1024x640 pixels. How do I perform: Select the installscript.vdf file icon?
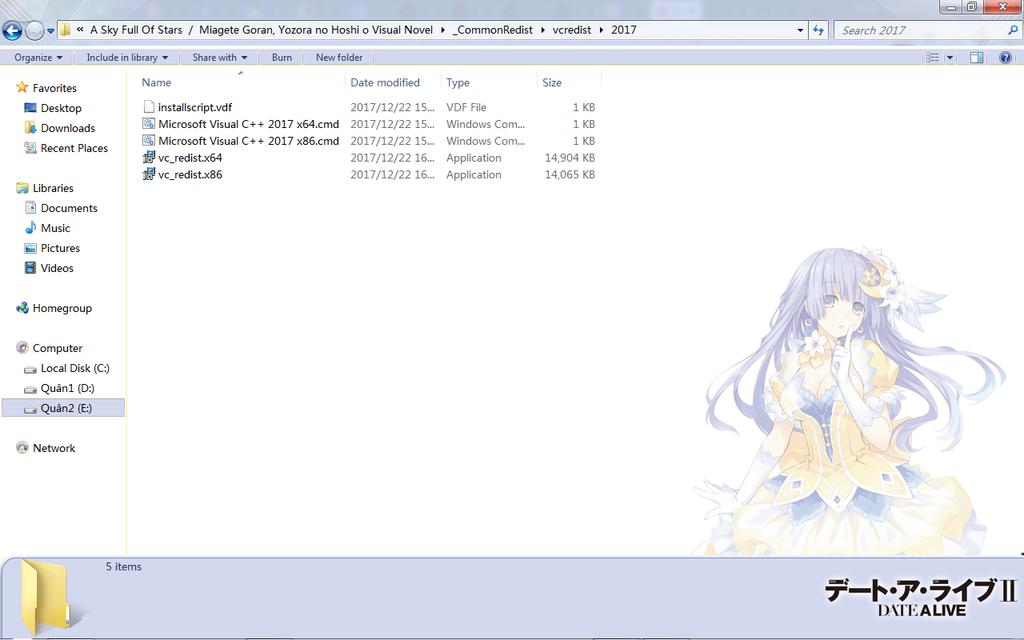pos(149,107)
